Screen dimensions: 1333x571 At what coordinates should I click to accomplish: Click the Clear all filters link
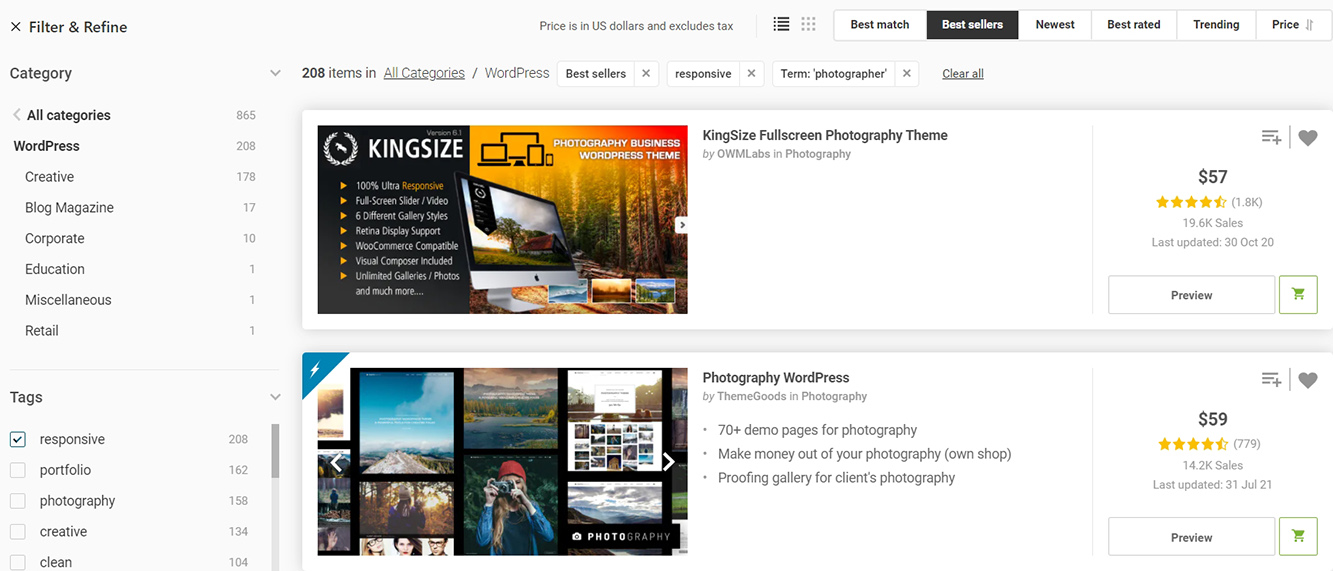[x=962, y=74]
